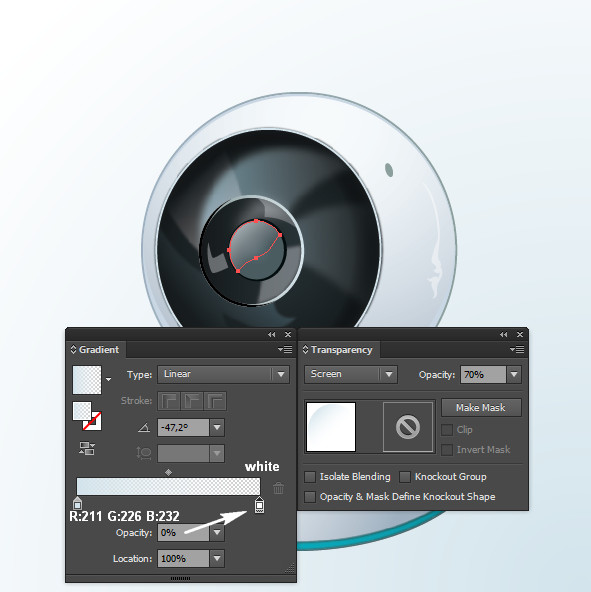Delete the gradient stop with the trash icon

[278, 488]
